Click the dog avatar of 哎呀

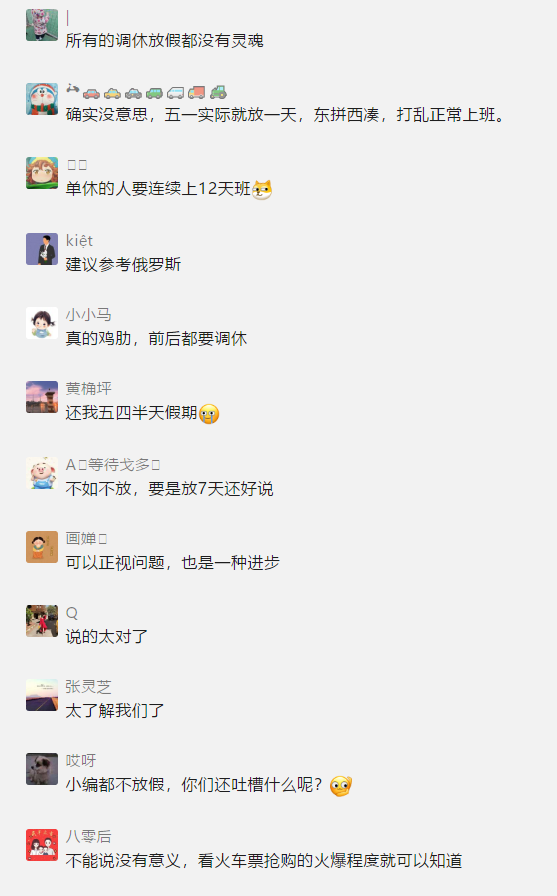click(x=42, y=769)
